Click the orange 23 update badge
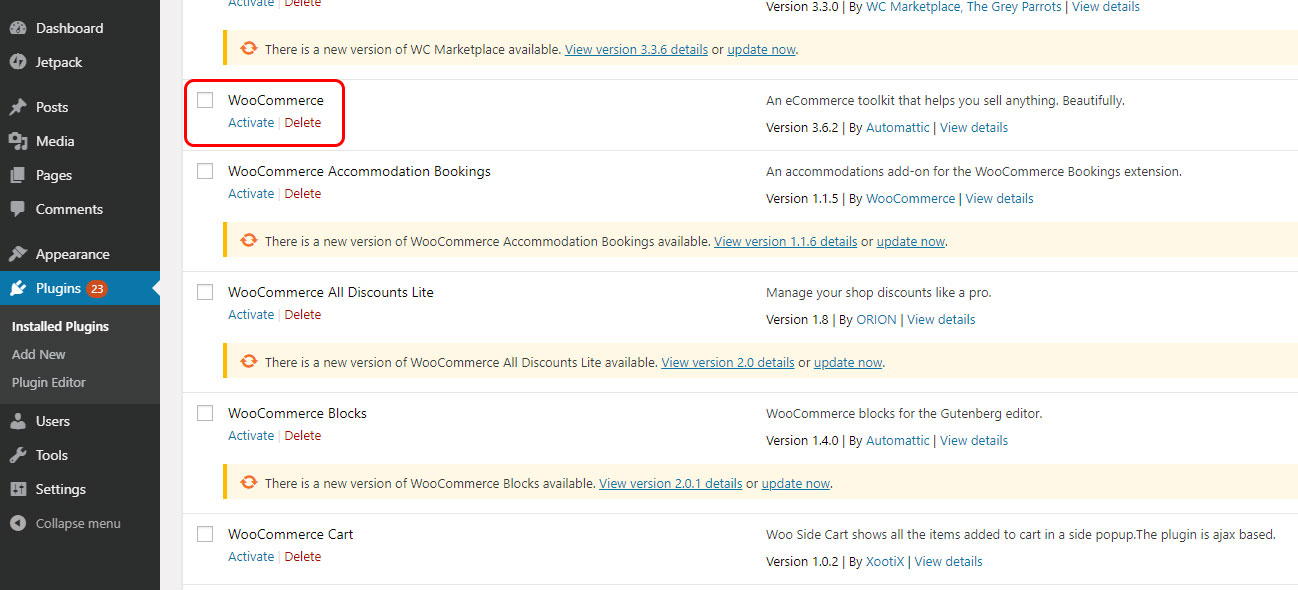The image size is (1298, 590). 96,288
